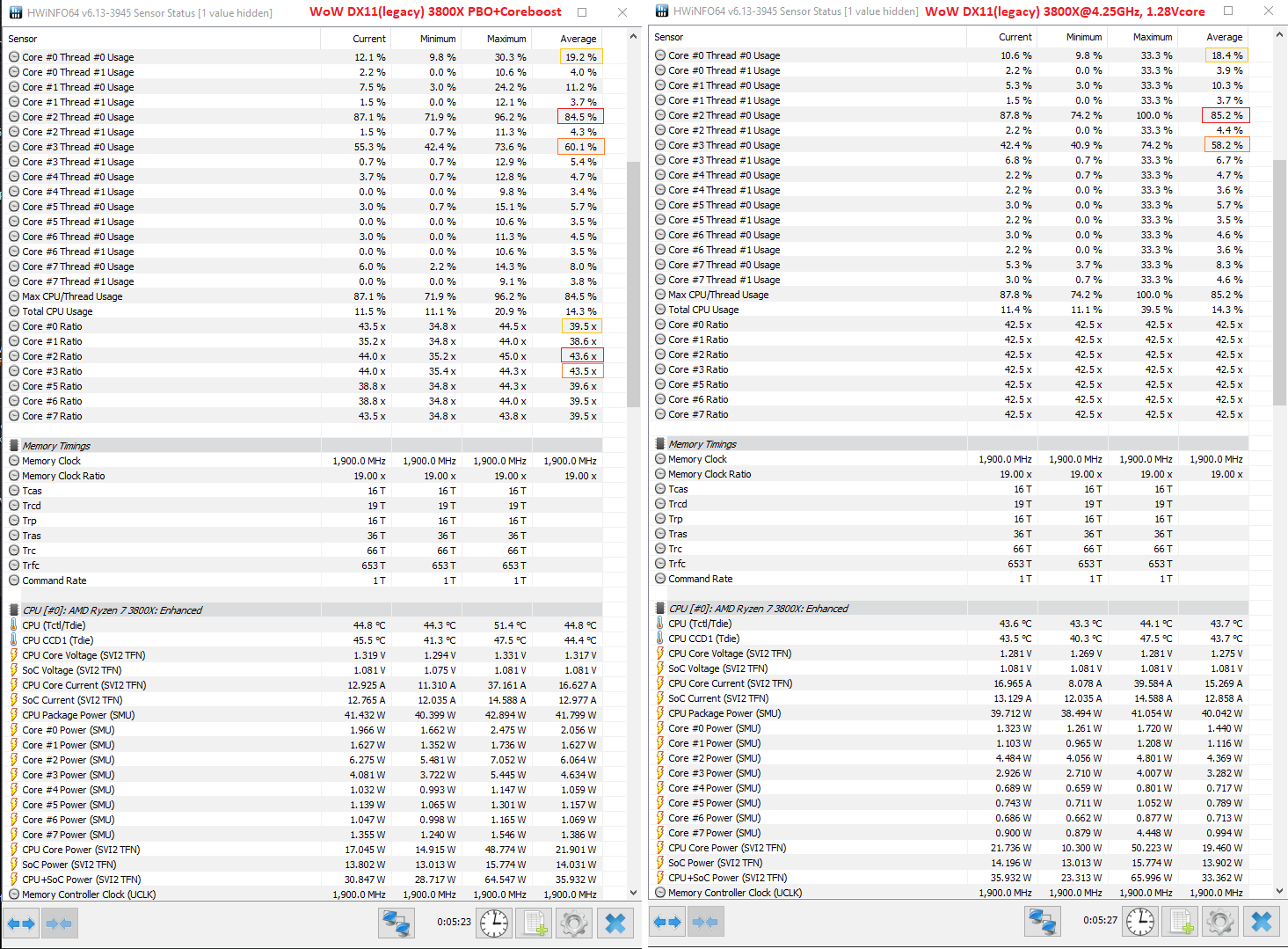The image size is (1288, 949).
Task: Select Max CPU/Thread Usage row in left window
Action: pos(303,296)
